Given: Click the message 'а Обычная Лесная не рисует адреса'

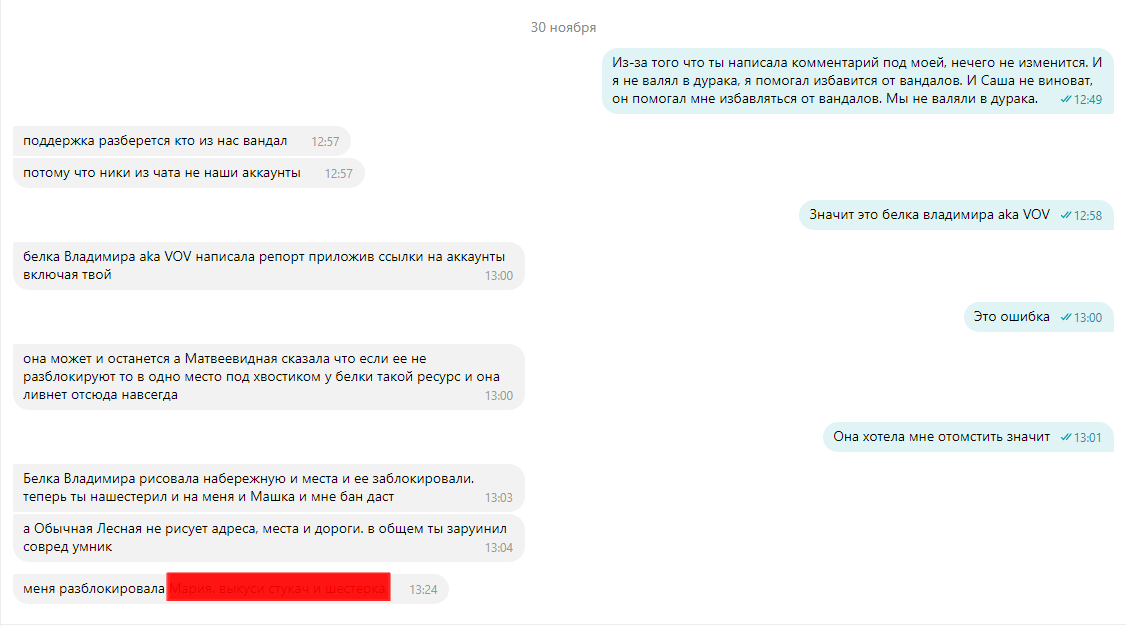Looking at the screenshot, I should click(x=269, y=538).
